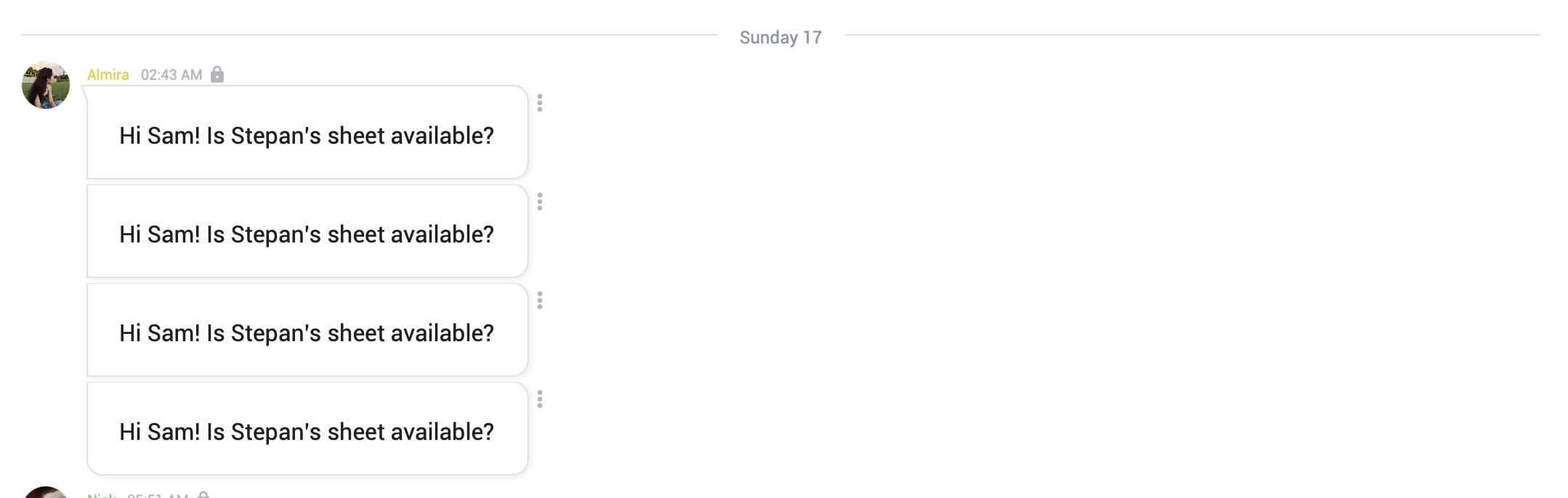Select the sender name Nick
Screen dimensions: 1568x498
(102, 496)
